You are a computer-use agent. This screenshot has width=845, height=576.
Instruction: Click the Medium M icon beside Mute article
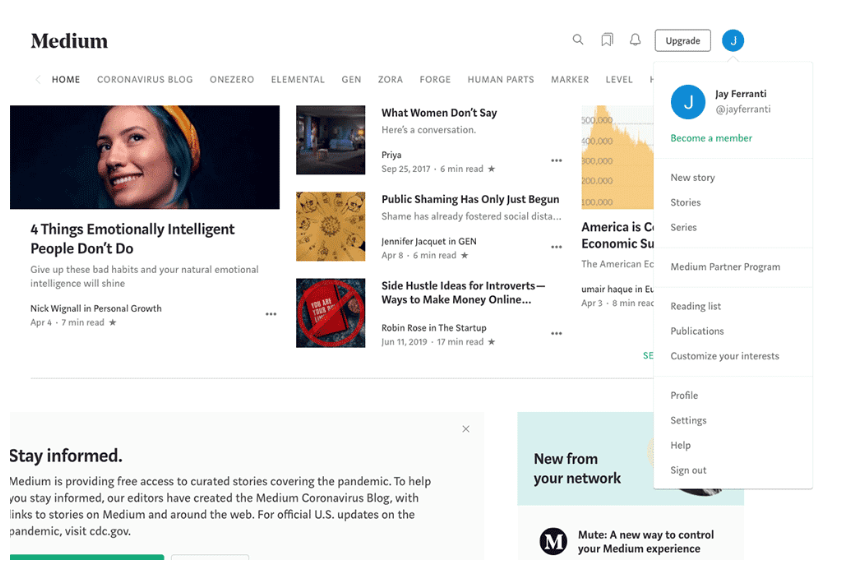pos(553,541)
